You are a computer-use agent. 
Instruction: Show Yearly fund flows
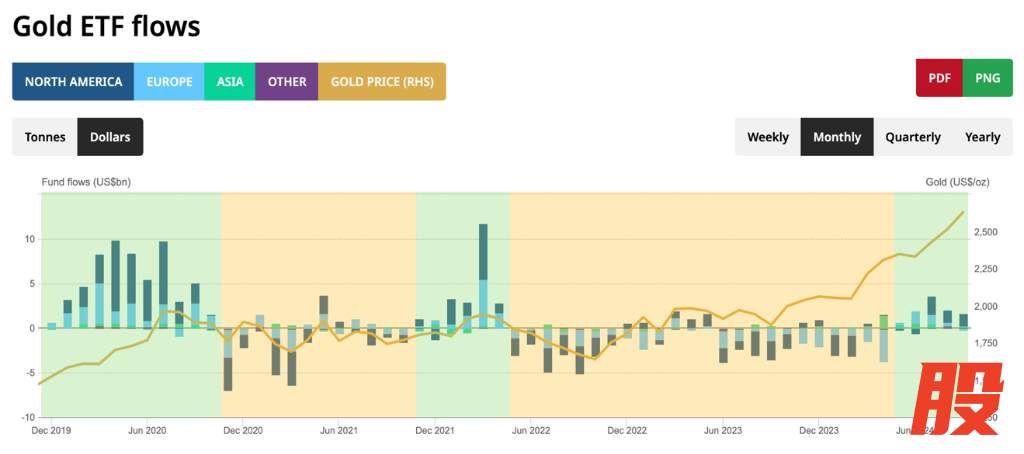tap(982, 137)
